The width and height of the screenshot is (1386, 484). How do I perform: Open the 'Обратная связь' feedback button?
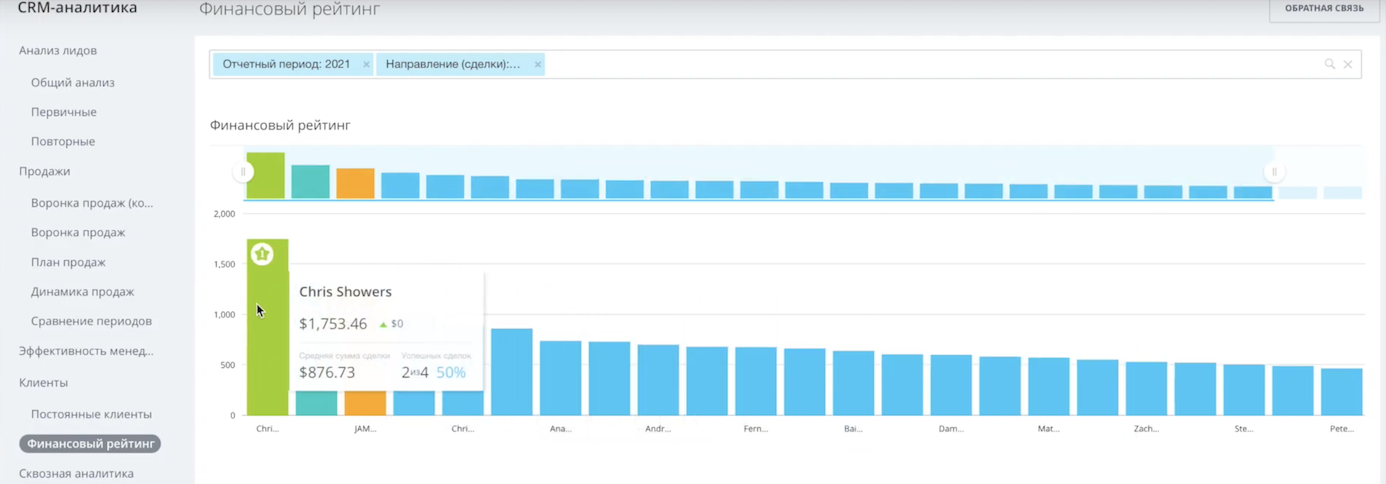coord(1324,9)
